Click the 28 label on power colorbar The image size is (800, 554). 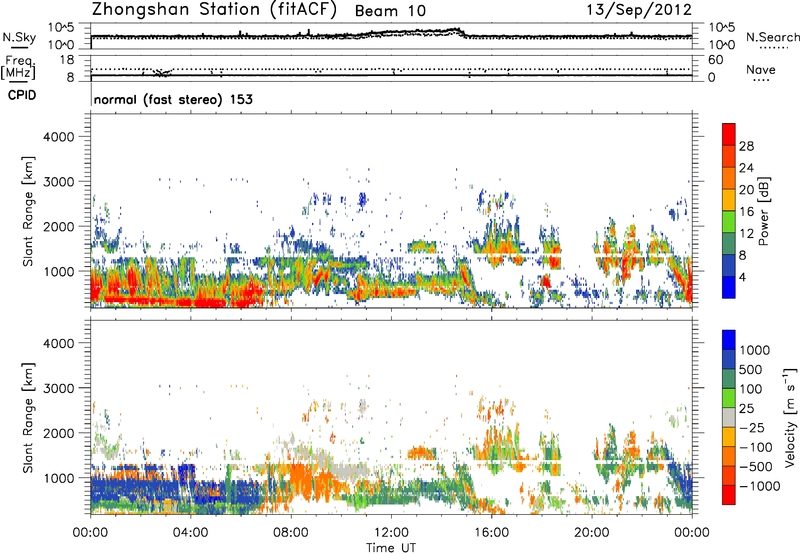pyautogui.click(x=746, y=146)
